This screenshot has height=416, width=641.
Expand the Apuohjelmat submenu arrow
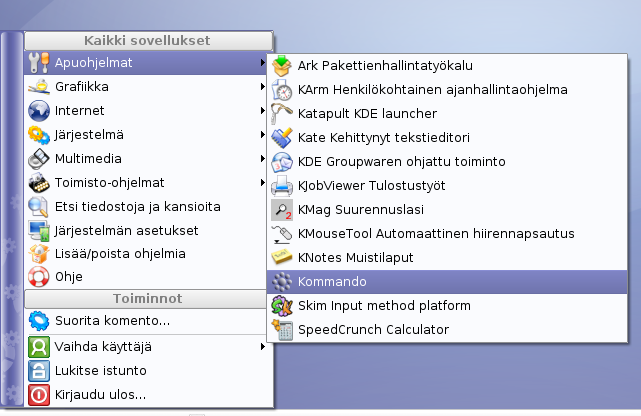point(262,63)
